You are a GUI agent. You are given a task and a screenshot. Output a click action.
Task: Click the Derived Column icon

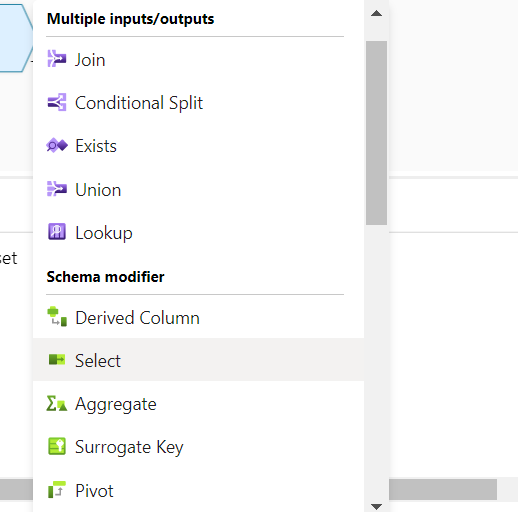(x=57, y=317)
